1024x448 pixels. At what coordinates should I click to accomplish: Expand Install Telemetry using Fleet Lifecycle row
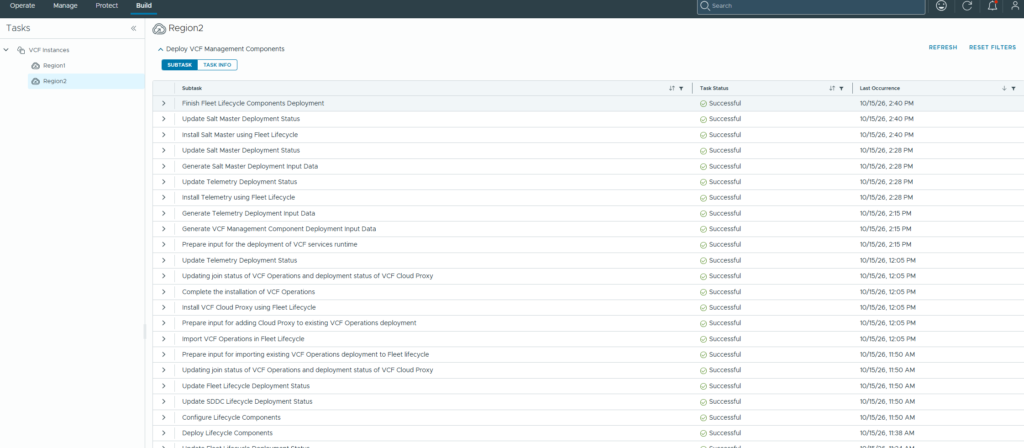pos(163,197)
